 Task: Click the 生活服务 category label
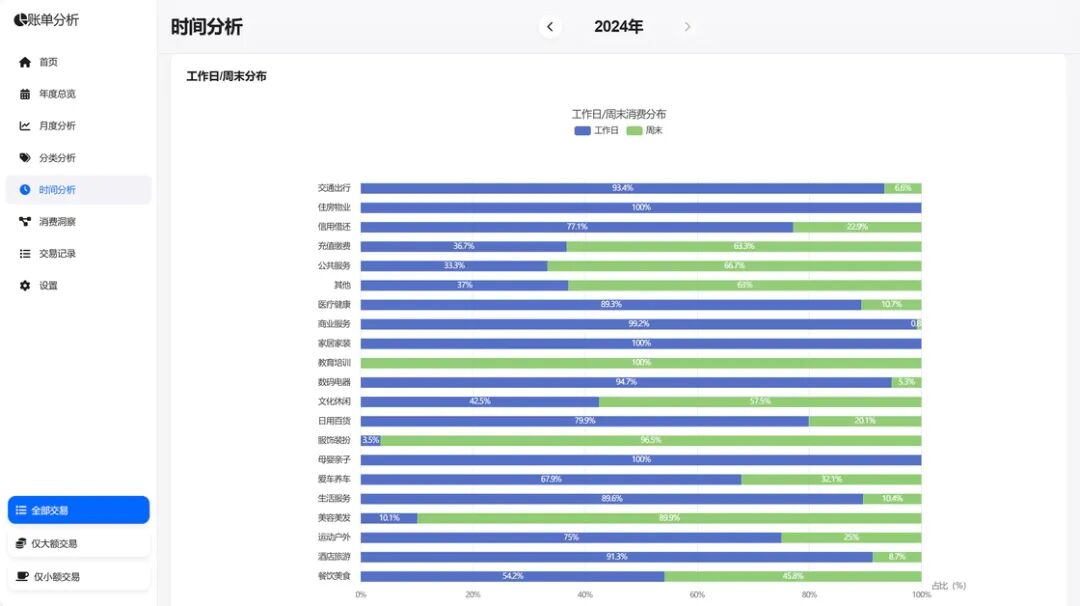[x=334, y=499]
